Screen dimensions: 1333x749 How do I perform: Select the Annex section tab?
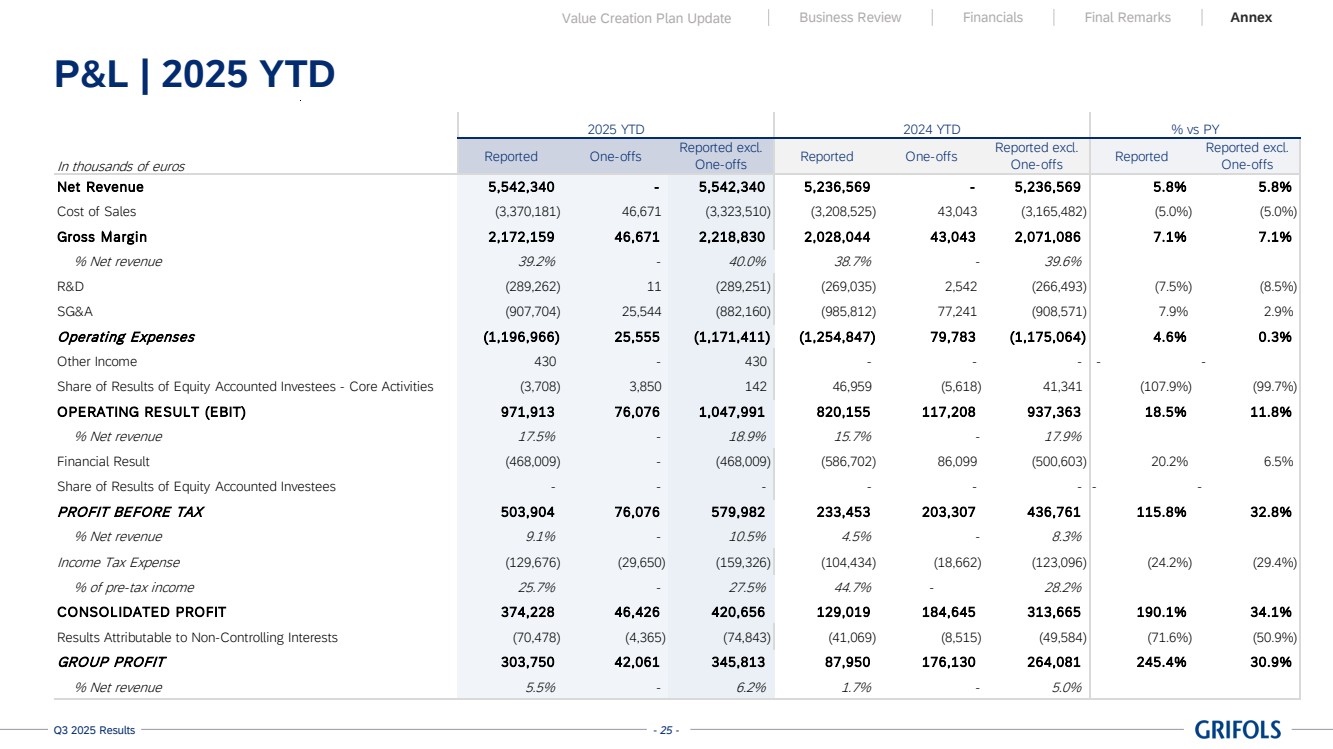pyautogui.click(x=1251, y=17)
